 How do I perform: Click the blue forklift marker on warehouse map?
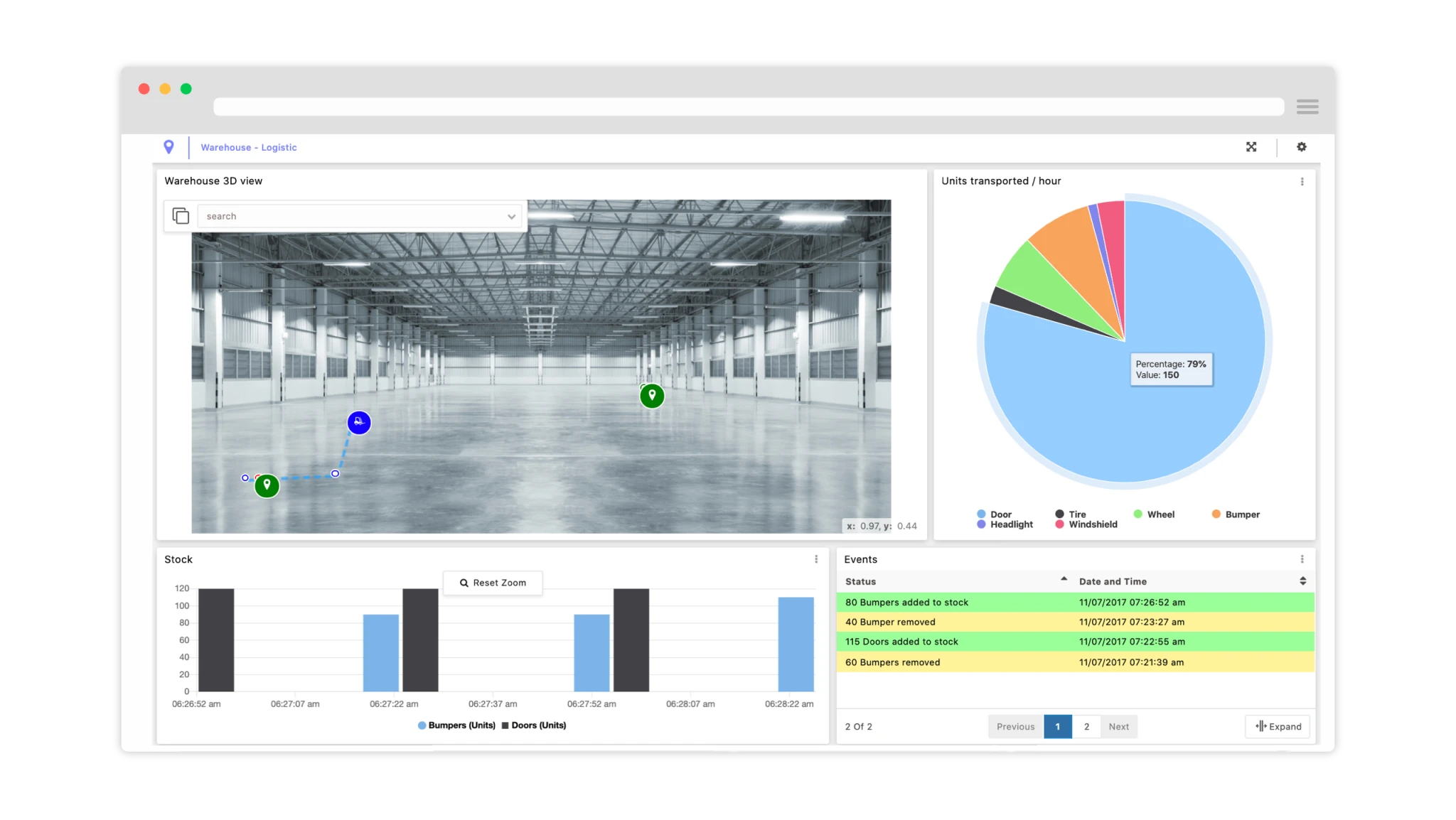pos(359,423)
